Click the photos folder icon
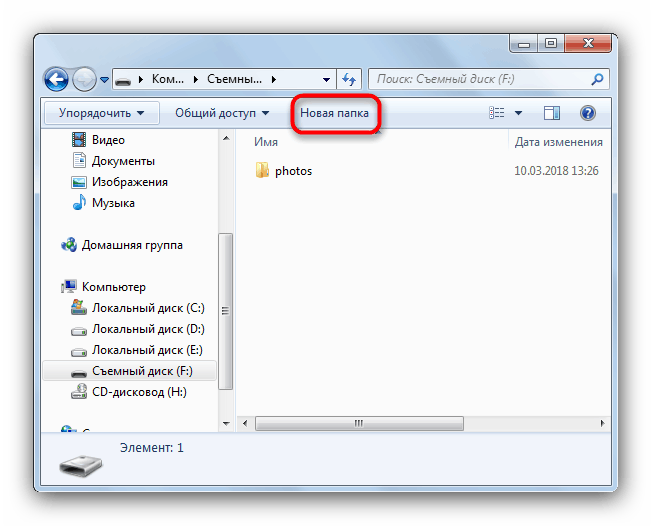Screen dimensions: 652x526 coord(262,170)
